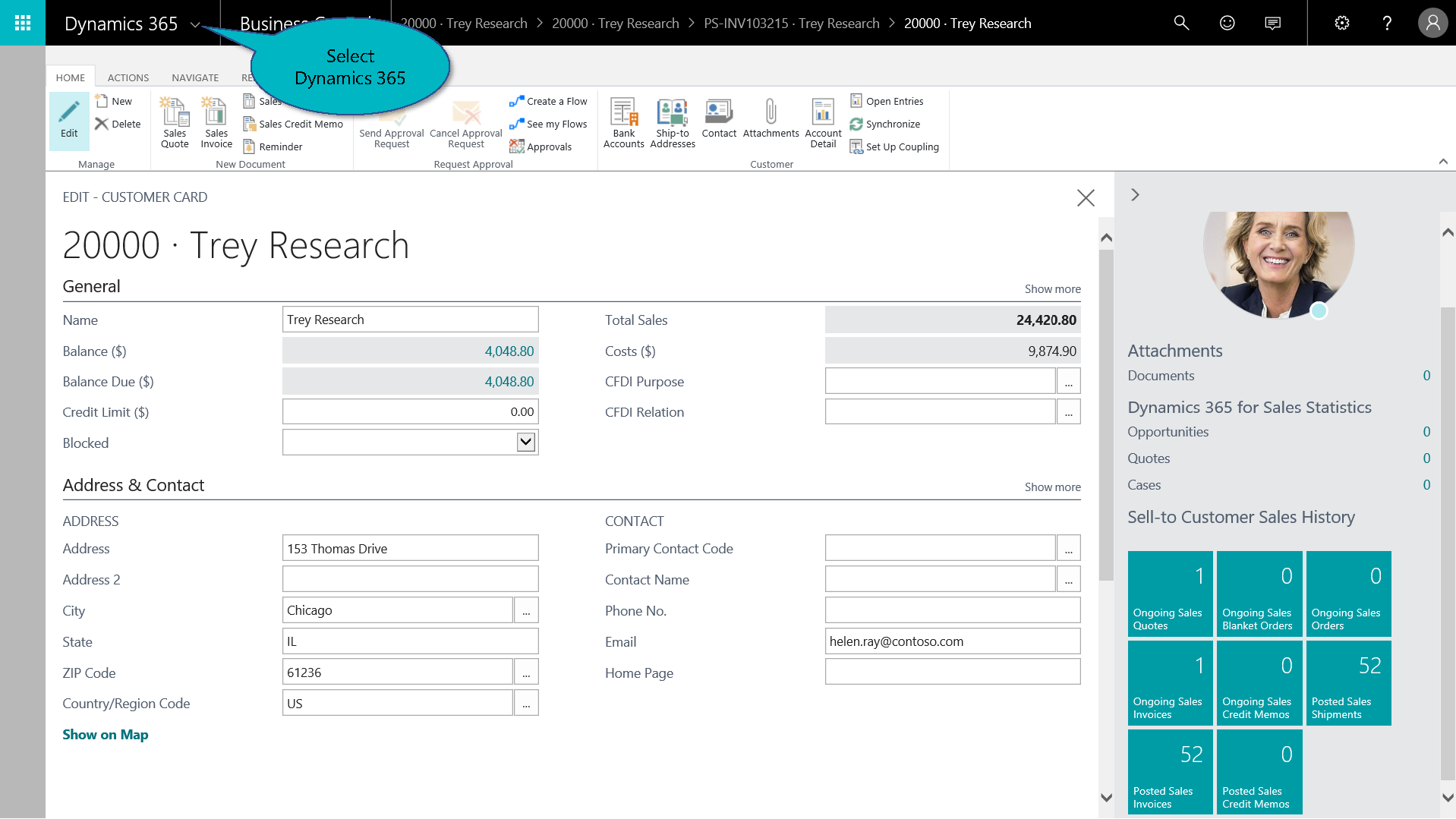
Task: Create a new Sales Quote
Action: point(175,121)
